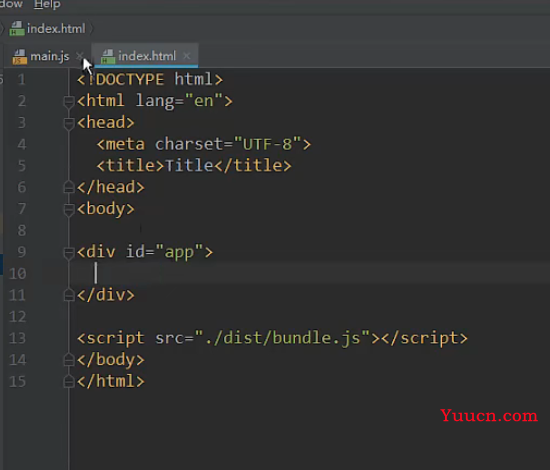Close the main.js tab
Image resolution: width=550 pixels, height=470 pixels.
pyautogui.click(x=80, y=56)
